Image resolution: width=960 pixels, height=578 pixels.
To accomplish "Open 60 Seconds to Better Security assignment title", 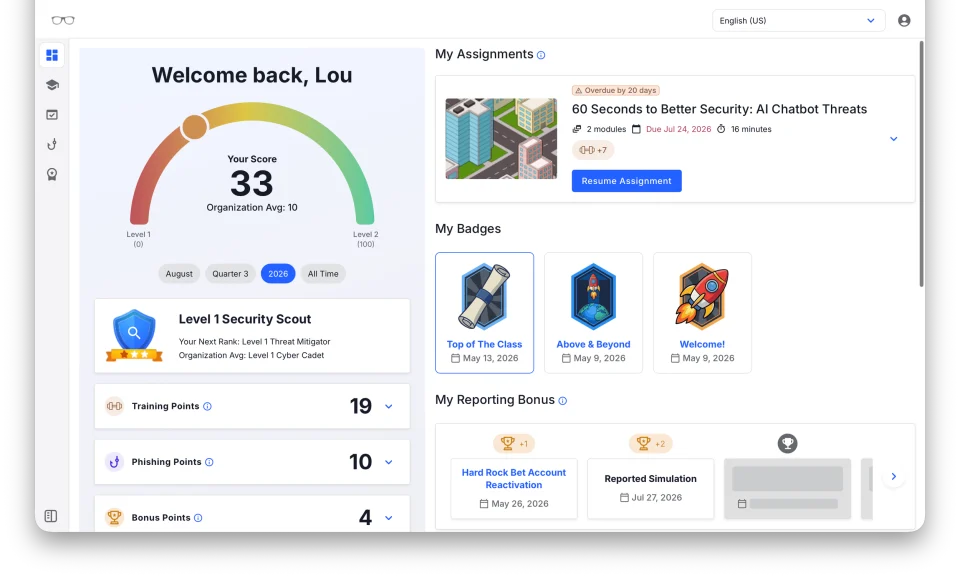I will pos(719,109).
